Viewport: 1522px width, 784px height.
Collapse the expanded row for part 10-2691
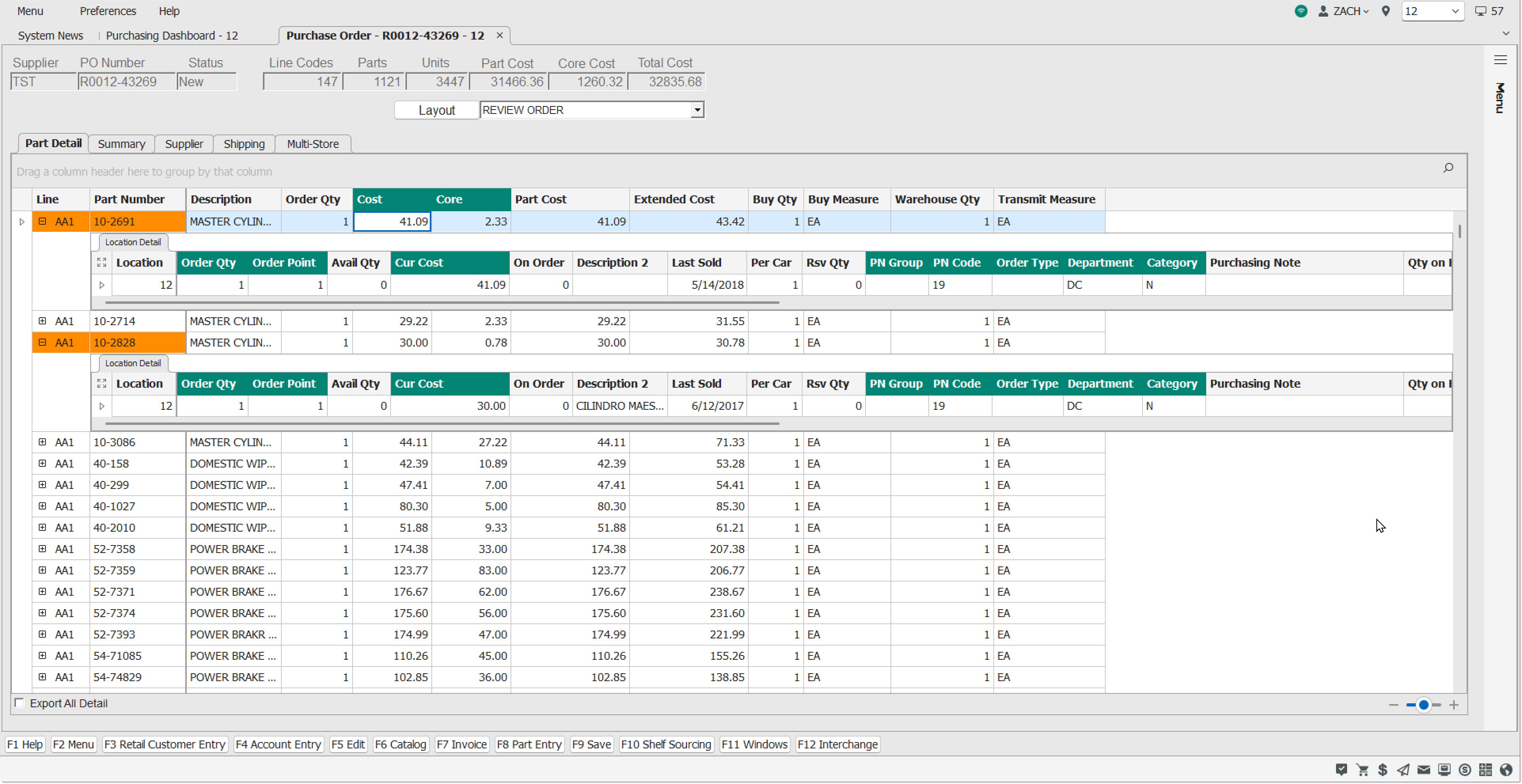42,222
